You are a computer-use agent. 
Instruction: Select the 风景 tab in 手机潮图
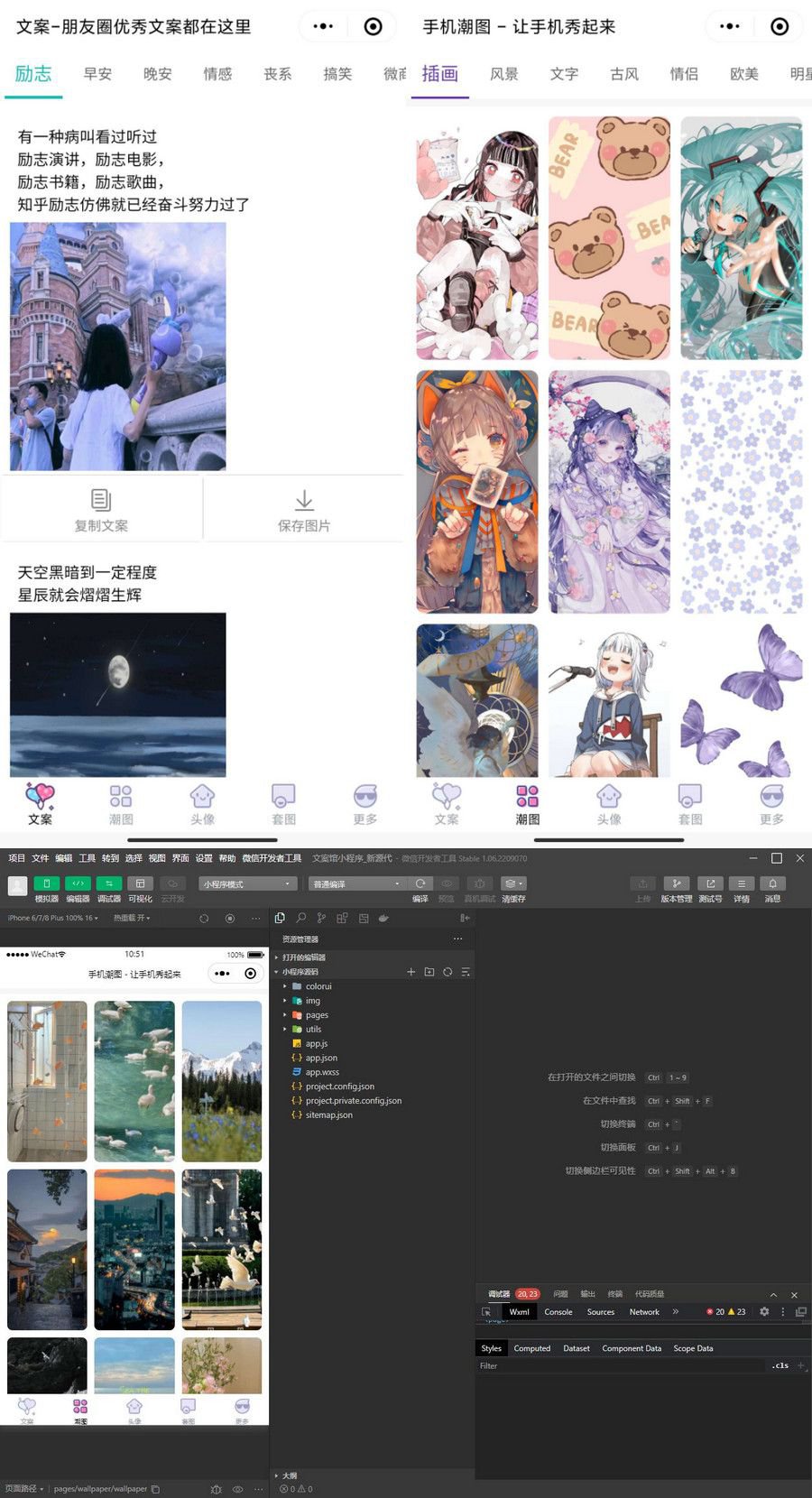pyautogui.click(x=503, y=74)
